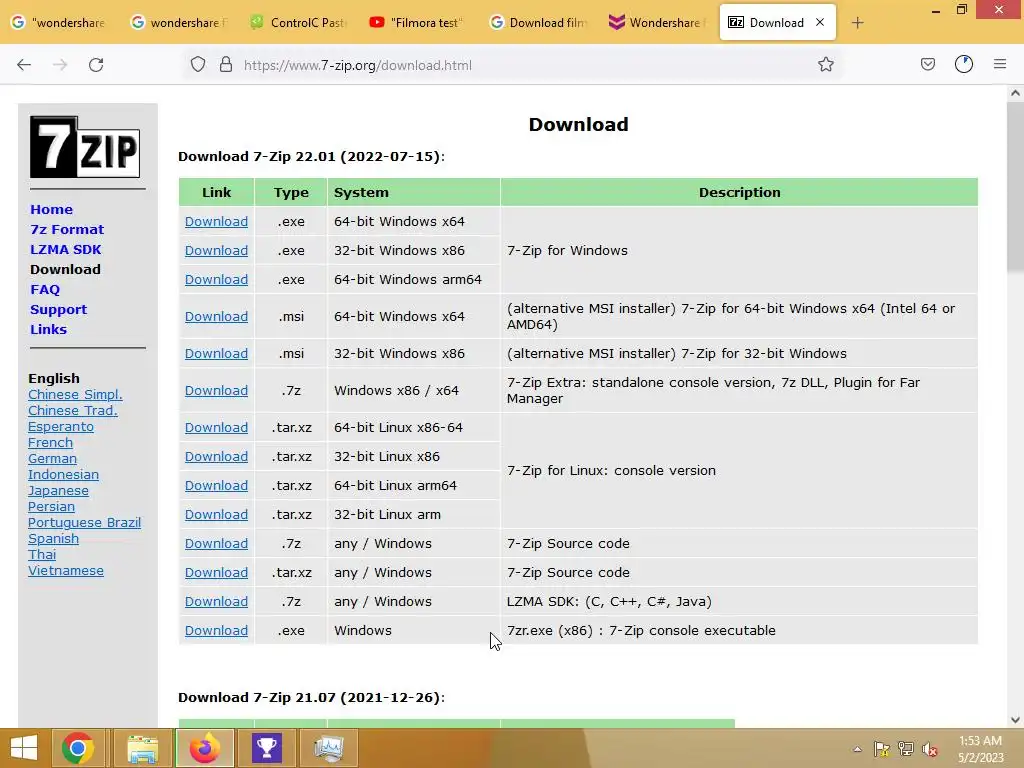Show hidden system tray icons
The height and width of the screenshot is (768, 1024).
click(x=857, y=749)
